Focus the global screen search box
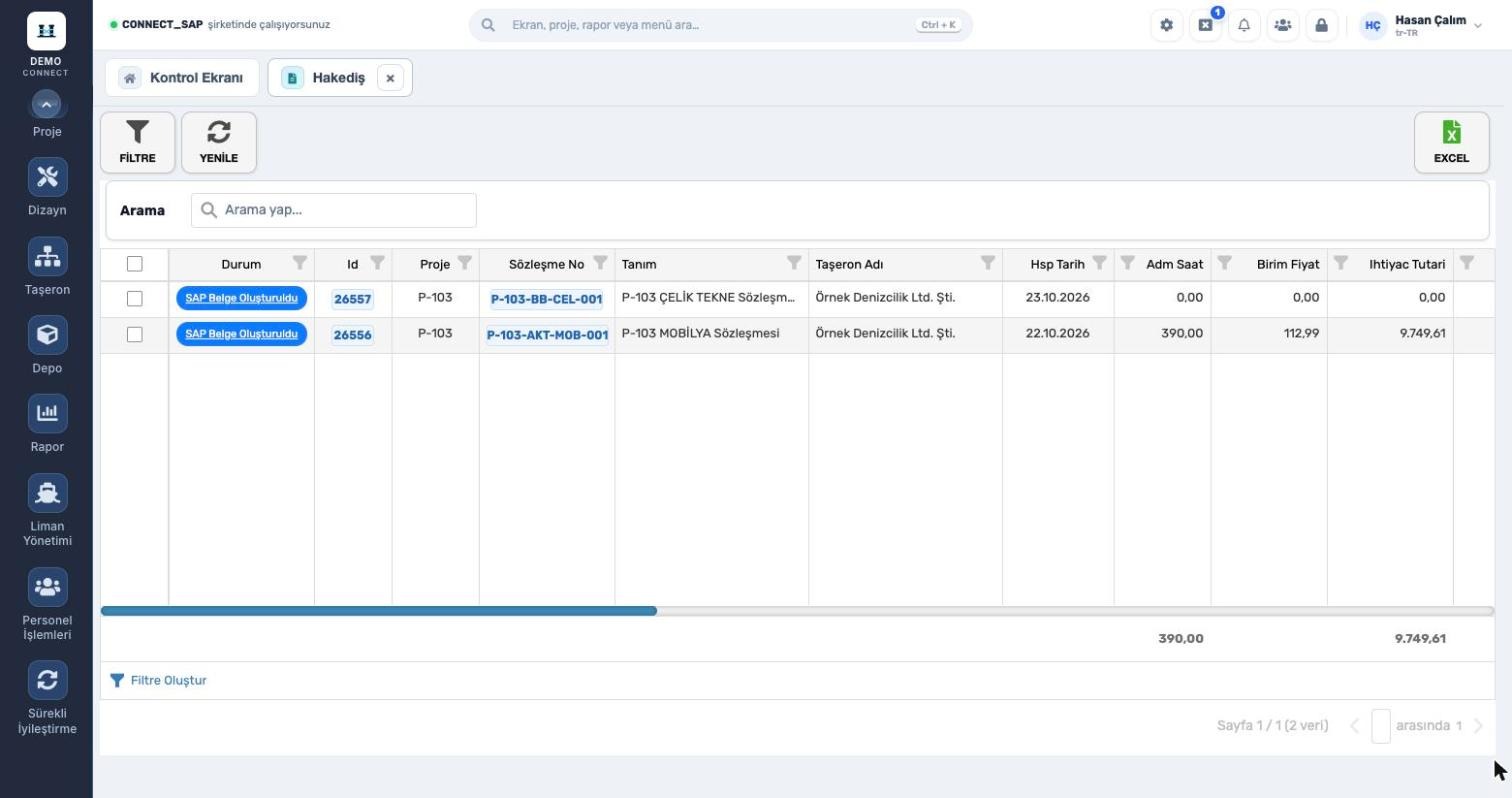The width and height of the screenshot is (1512, 798). (x=720, y=25)
